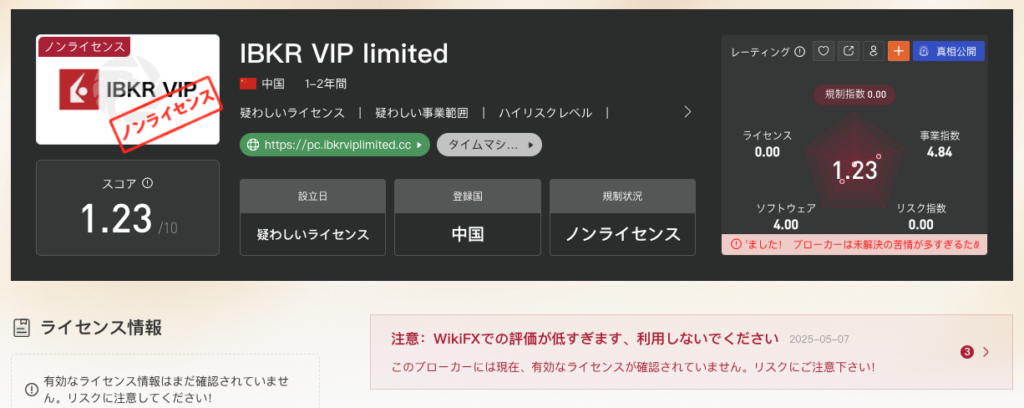Select the 疑わしいライセンス tag
Image resolution: width=1024 pixels, height=408 pixels.
click(x=293, y=112)
